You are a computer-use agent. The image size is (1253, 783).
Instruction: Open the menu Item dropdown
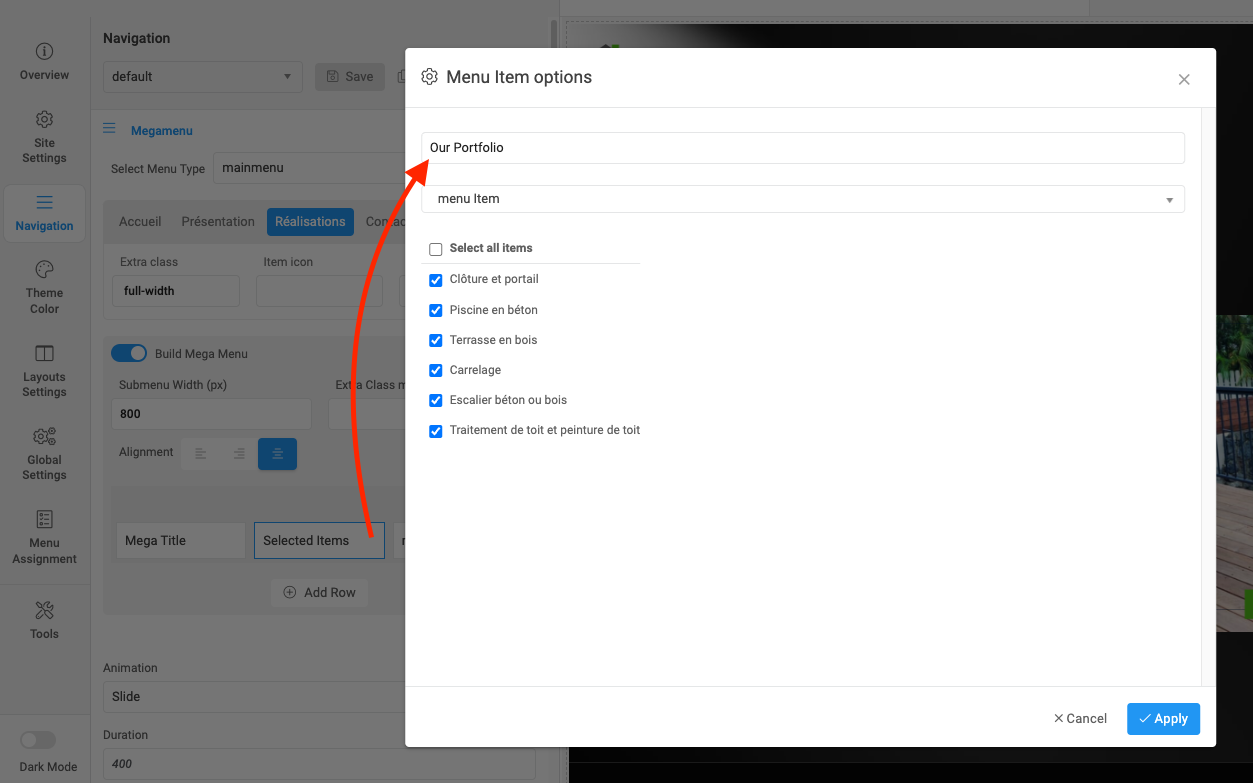[x=802, y=199]
